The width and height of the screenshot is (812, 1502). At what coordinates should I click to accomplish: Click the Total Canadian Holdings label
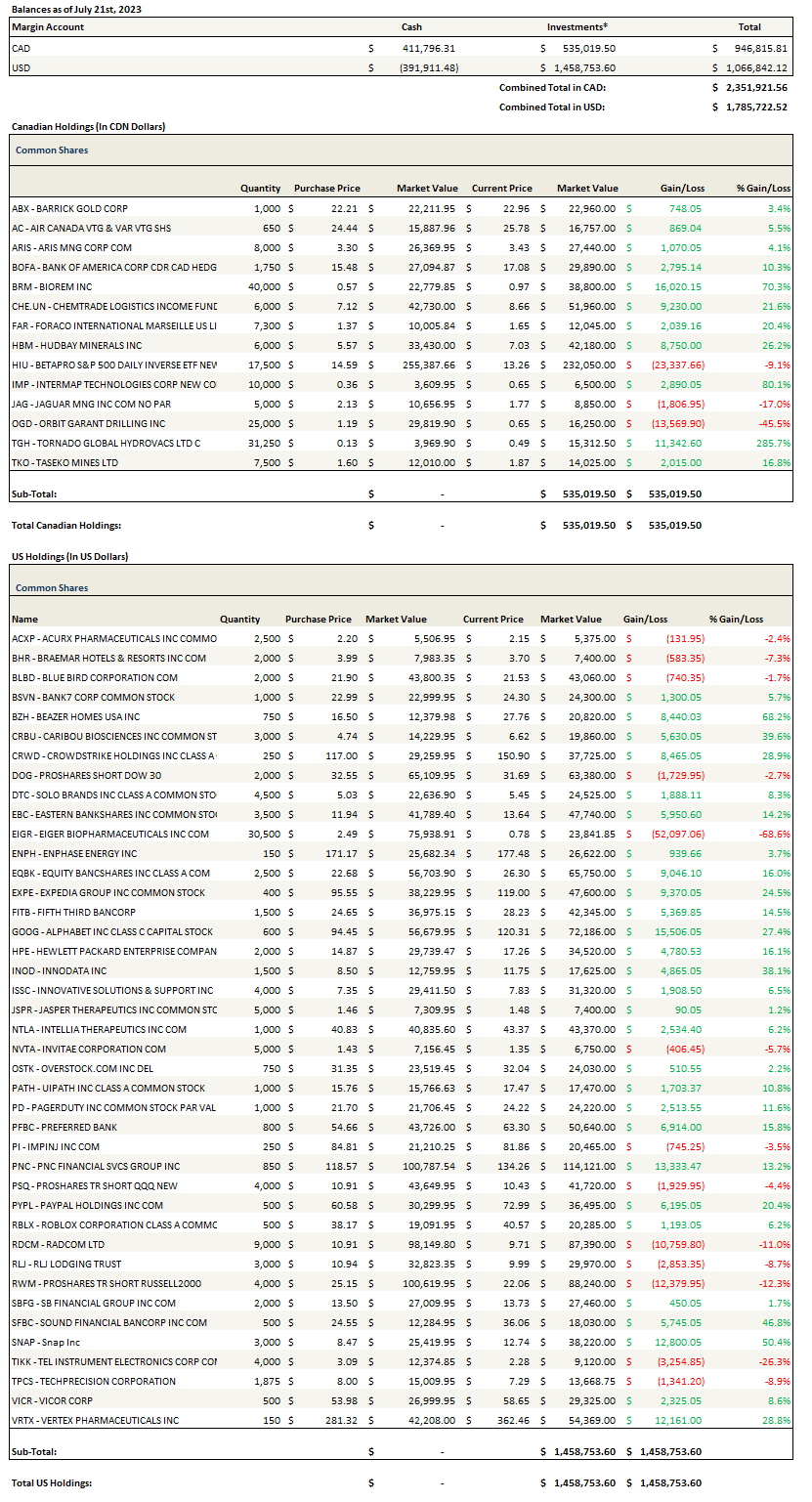coord(65,525)
